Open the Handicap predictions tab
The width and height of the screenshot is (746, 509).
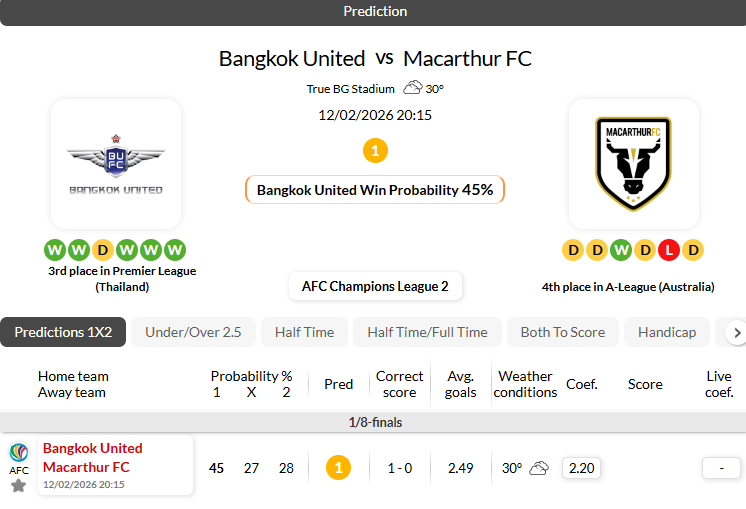(666, 332)
